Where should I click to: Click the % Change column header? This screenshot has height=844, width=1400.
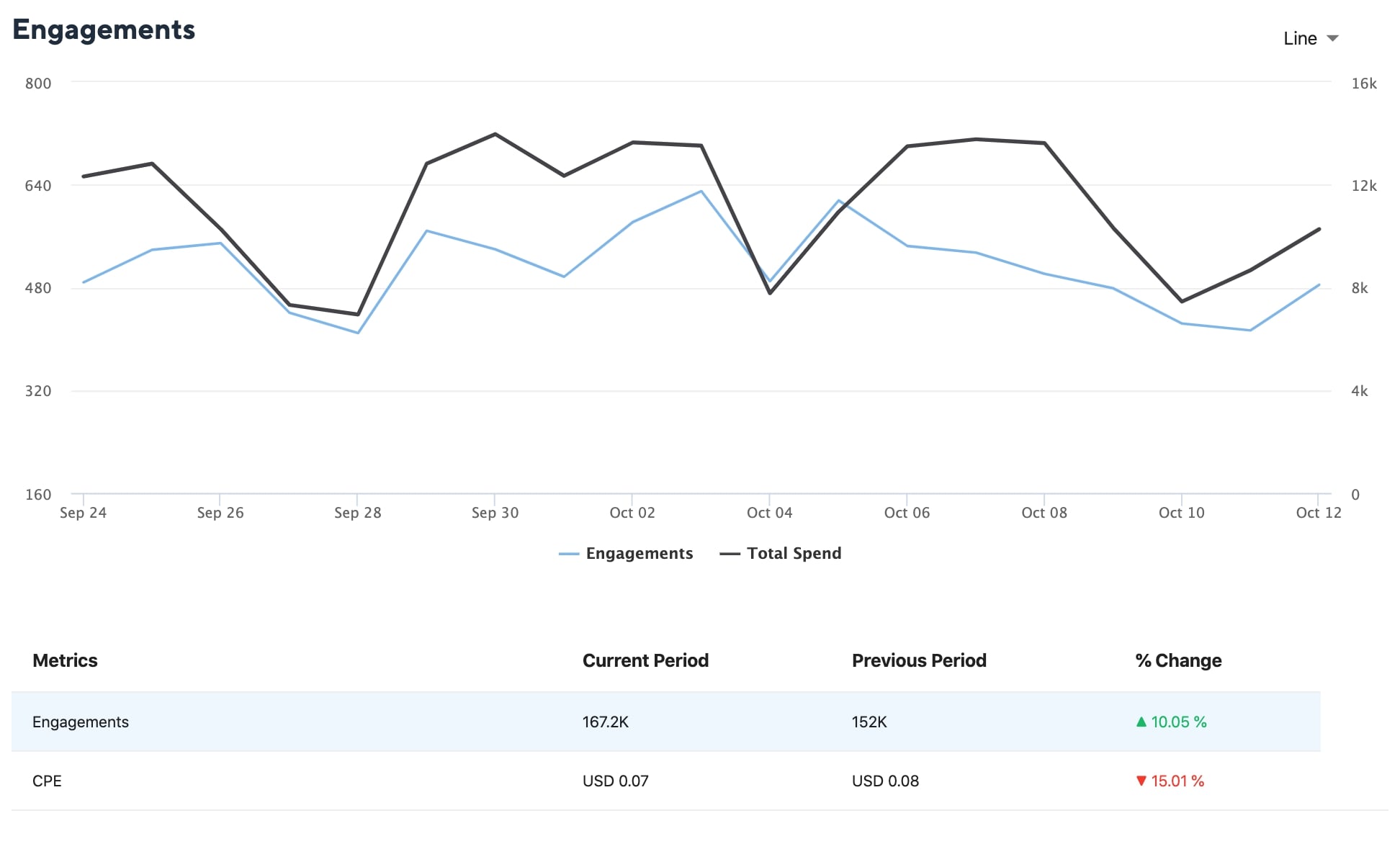pos(1177,660)
